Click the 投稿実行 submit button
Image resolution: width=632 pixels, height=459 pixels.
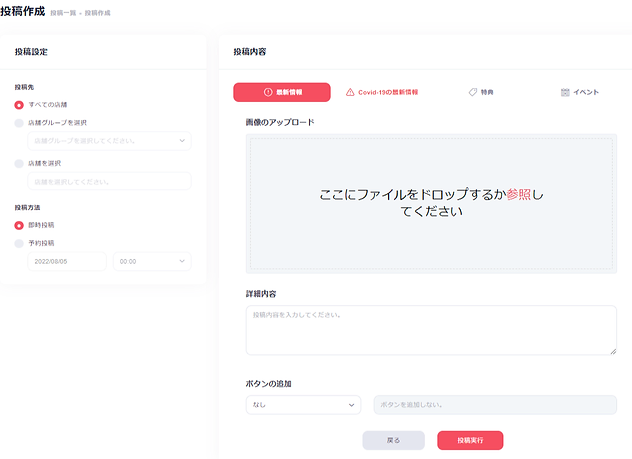470,440
